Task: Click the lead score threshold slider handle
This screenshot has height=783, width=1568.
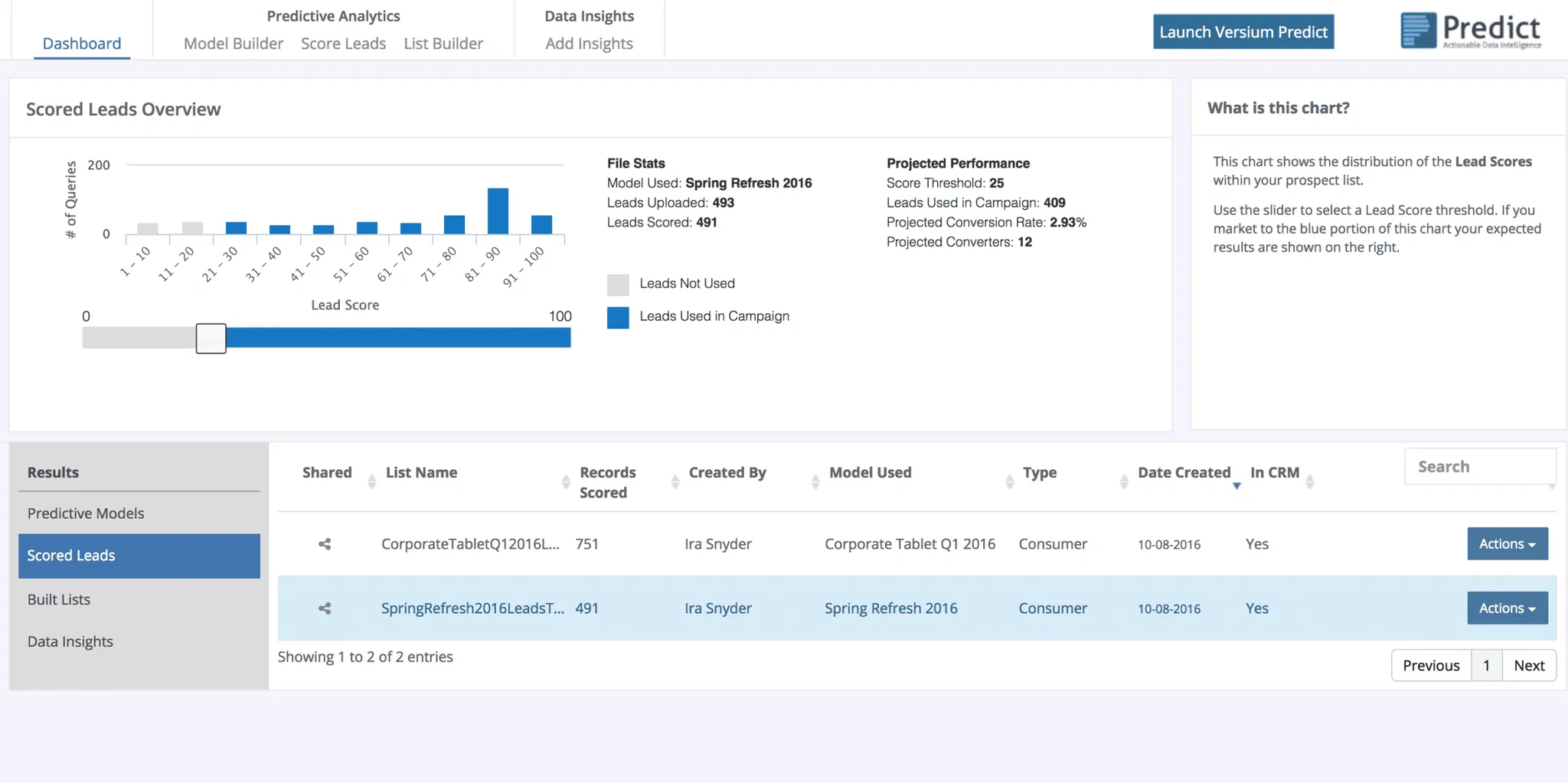Action: pos(211,338)
